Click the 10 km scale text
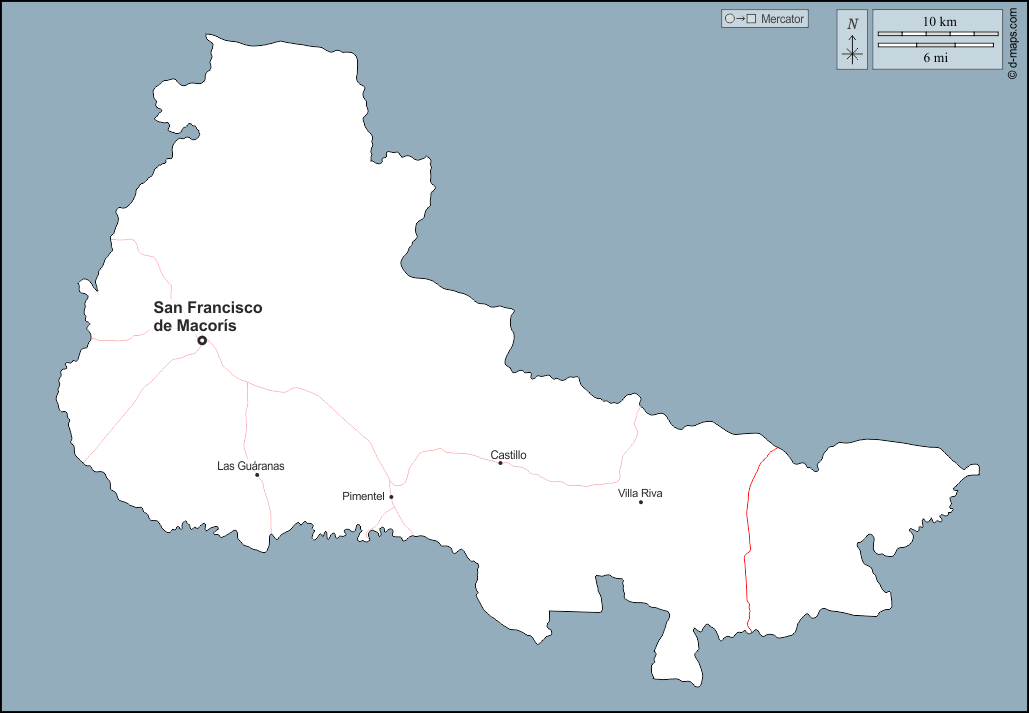This screenshot has width=1029, height=713. pyautogui.click(x=938, y=22)
